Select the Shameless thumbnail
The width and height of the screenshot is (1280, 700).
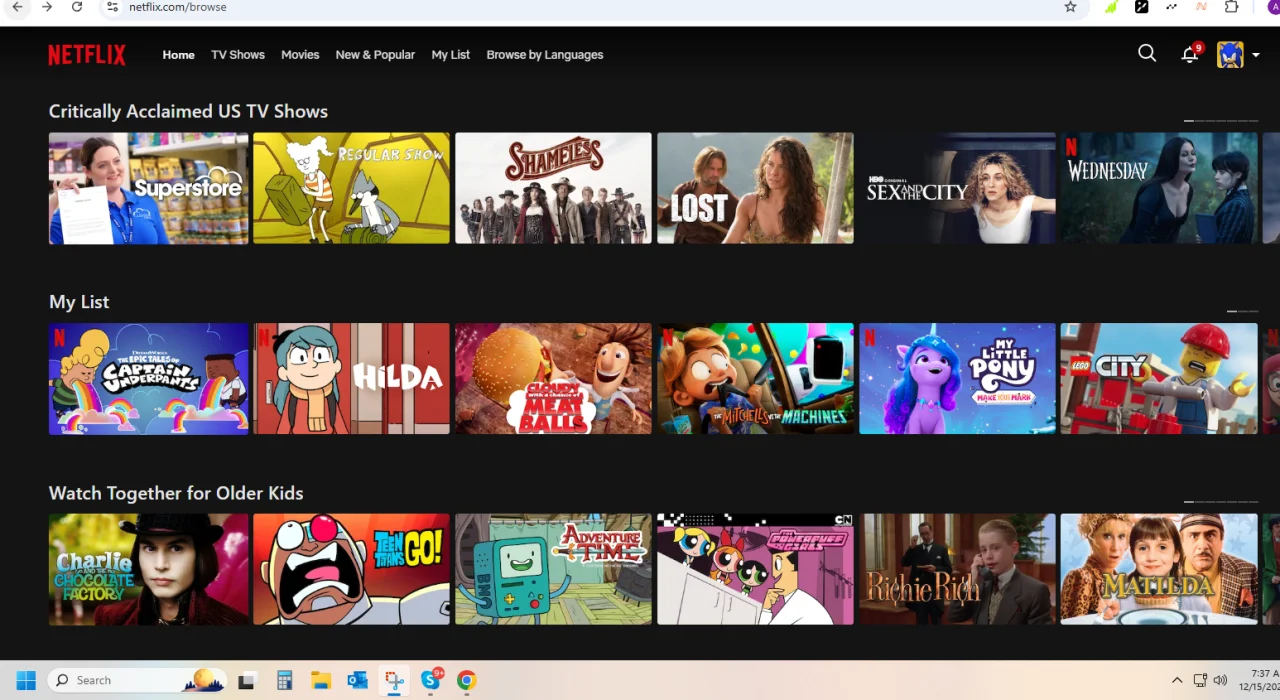pyautogui.click(x=553, y=188)
